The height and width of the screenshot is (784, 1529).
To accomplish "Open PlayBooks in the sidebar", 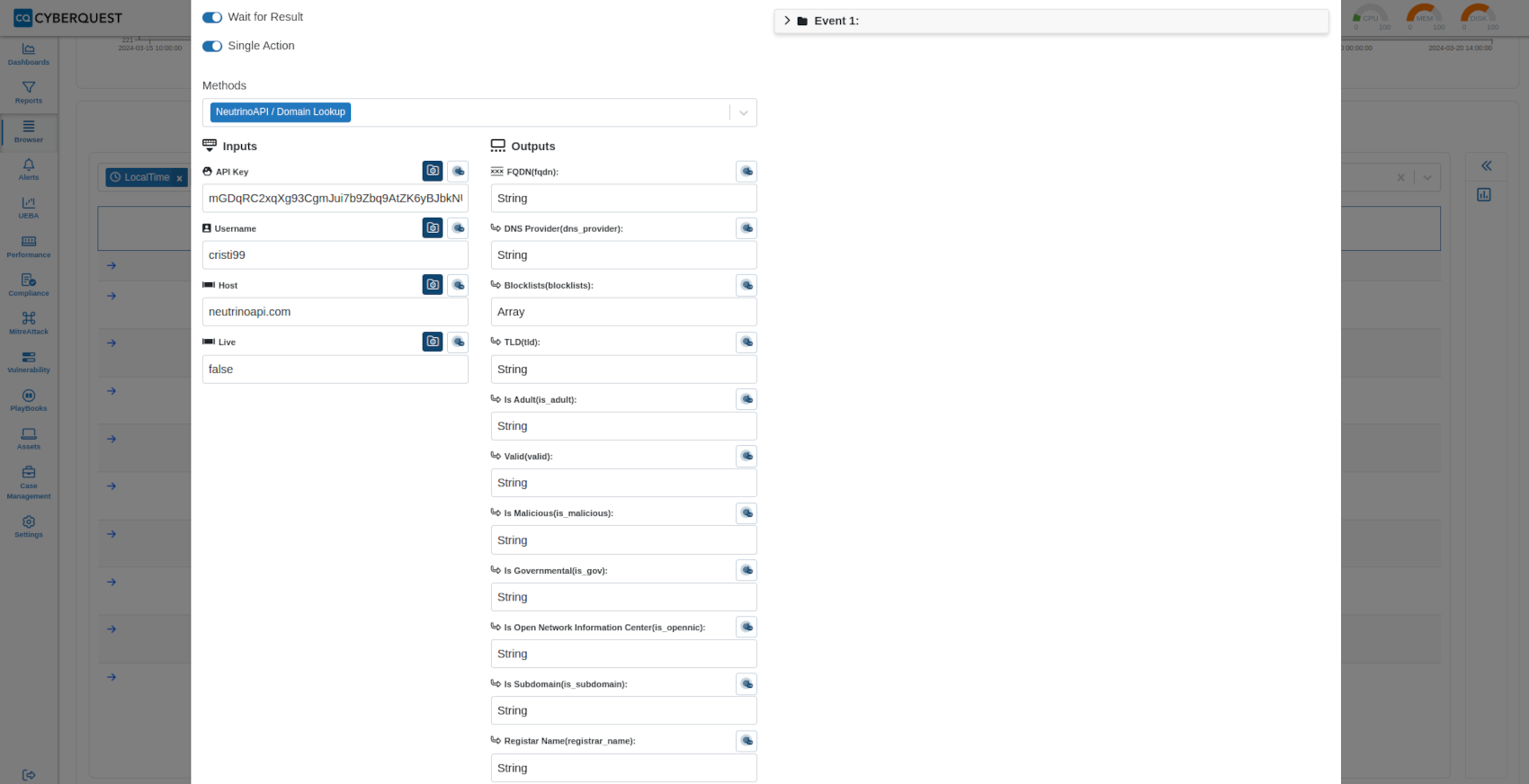I will coord(29,400).
